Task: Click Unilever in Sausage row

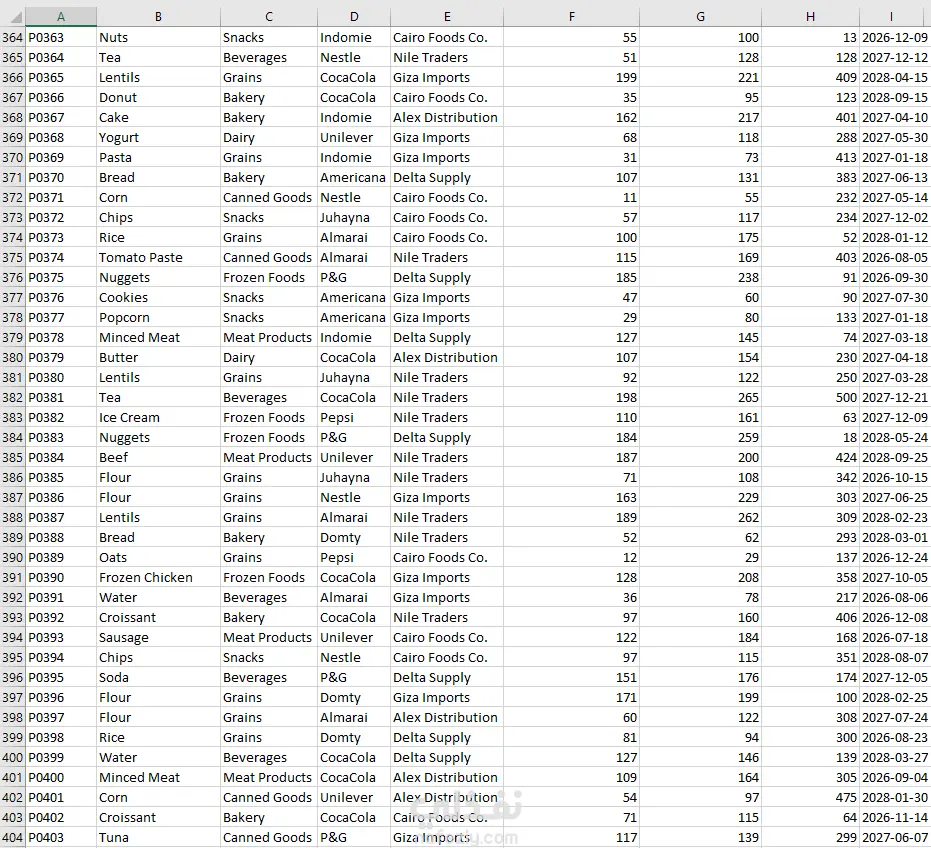Action: (354, 638)
